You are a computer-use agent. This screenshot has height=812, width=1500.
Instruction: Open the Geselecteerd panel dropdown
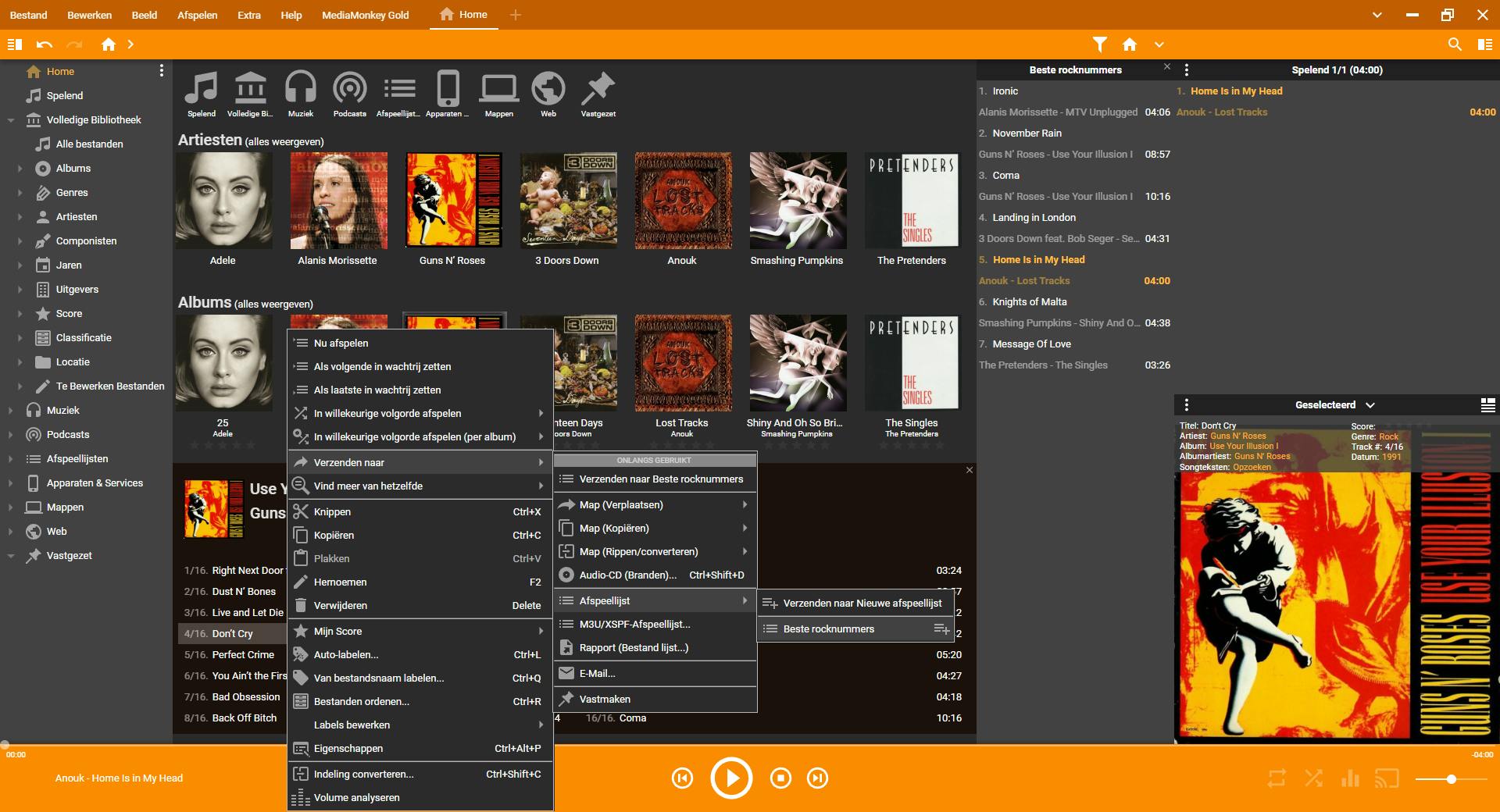tap(1370, 405)
